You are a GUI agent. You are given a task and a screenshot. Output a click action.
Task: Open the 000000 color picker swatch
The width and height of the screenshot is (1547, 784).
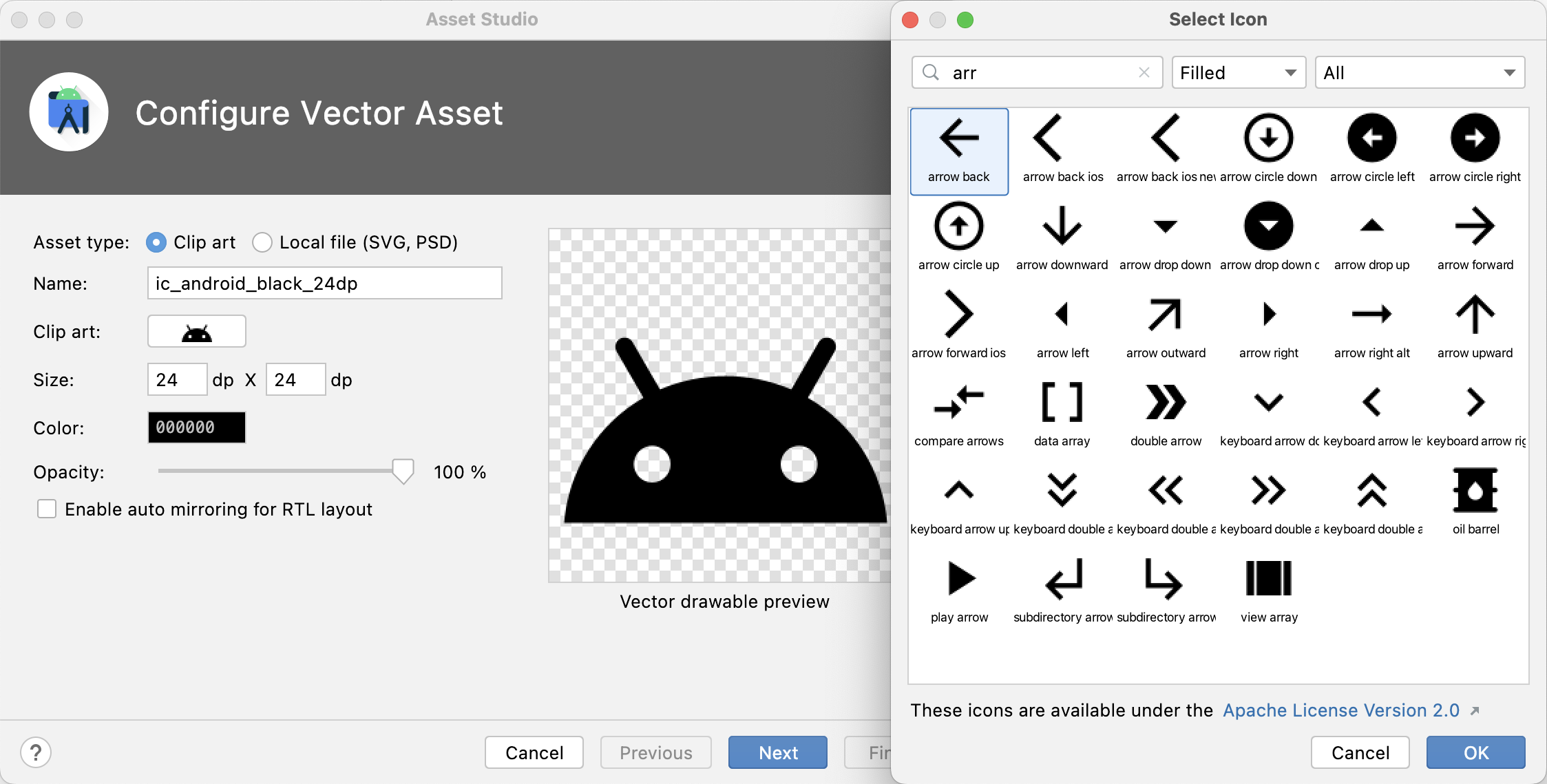(x=197, y=427)
